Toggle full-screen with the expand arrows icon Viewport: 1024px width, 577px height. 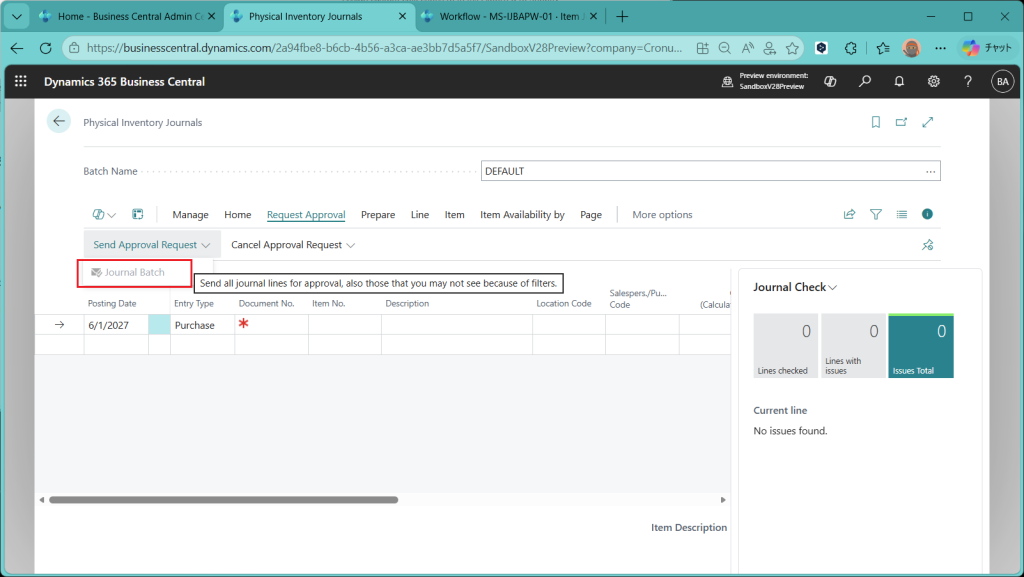(x=928, y=122)
